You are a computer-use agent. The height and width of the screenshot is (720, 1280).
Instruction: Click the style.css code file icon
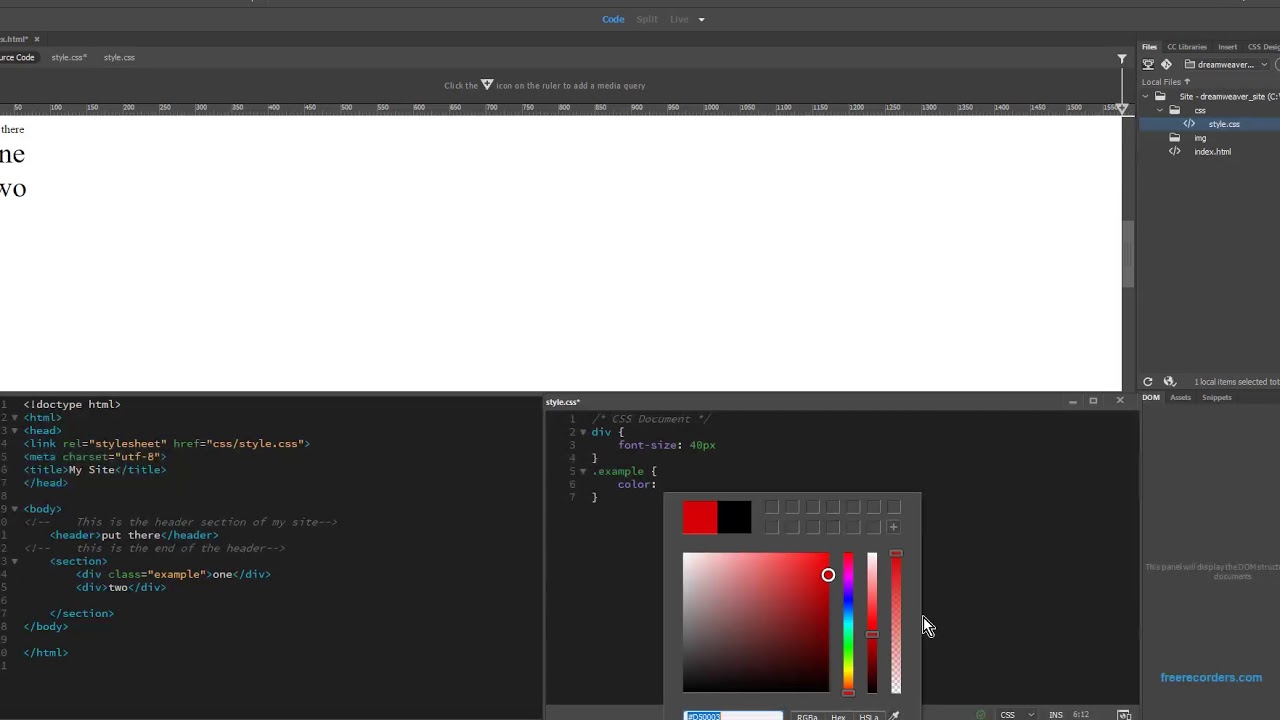click(1189, 124)
